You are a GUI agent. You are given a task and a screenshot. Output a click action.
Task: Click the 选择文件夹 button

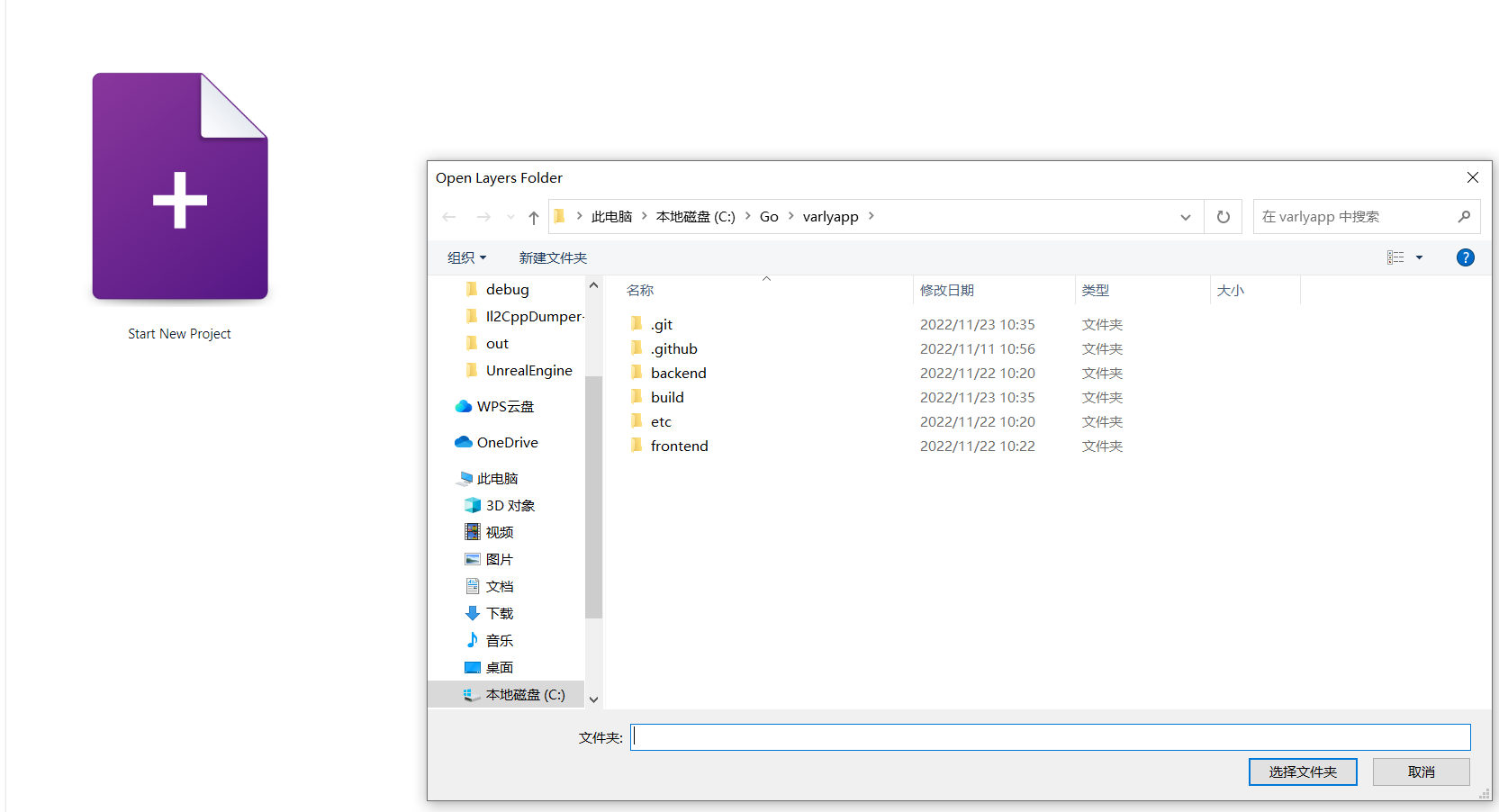pyautogui.click(x=1303, y=771)
